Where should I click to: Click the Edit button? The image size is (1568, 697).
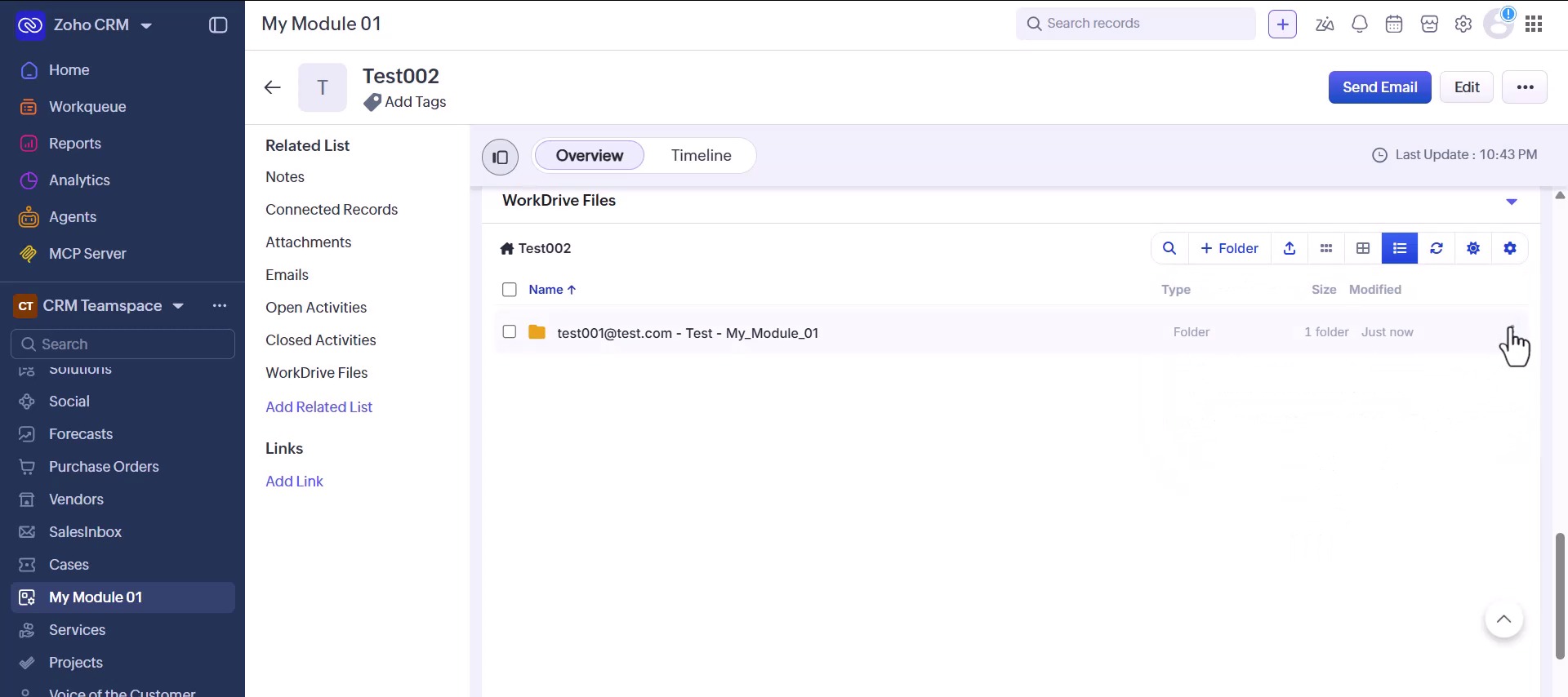(1467, 87)
